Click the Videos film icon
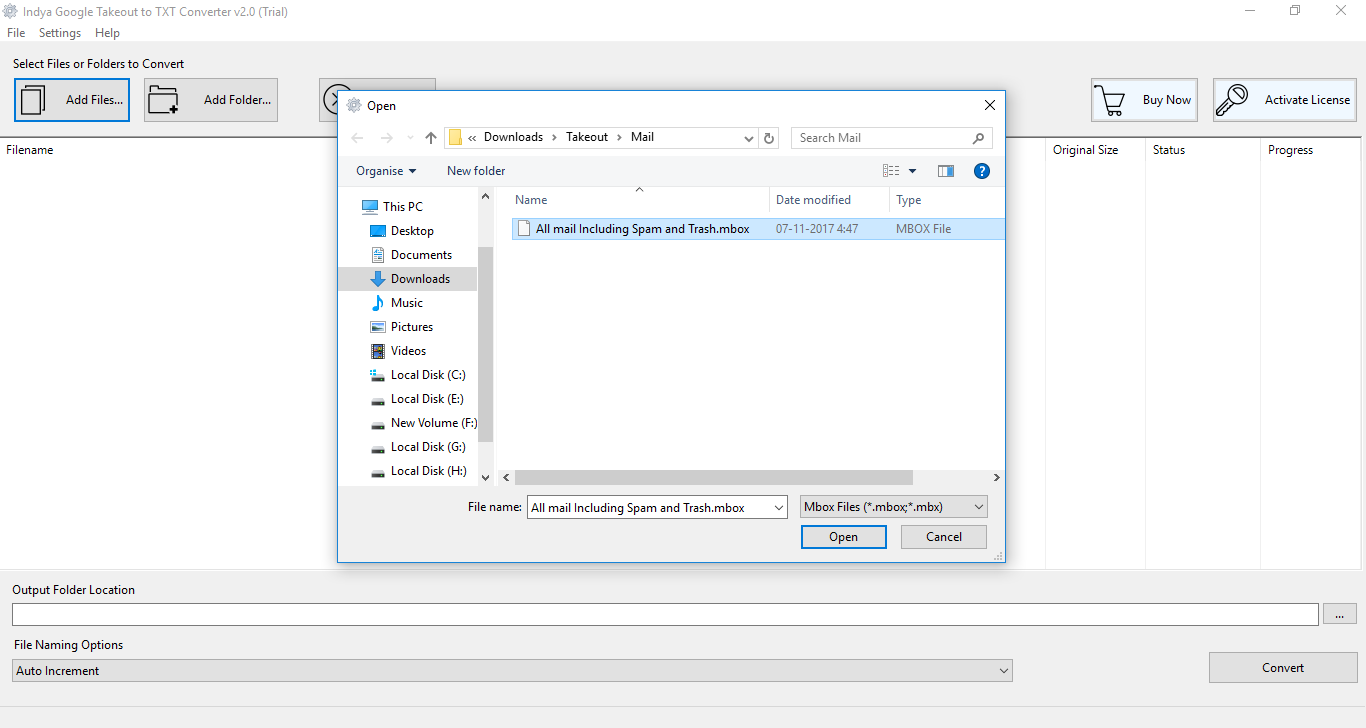This screenshot has height=728, width=1366. click(378, 351)
